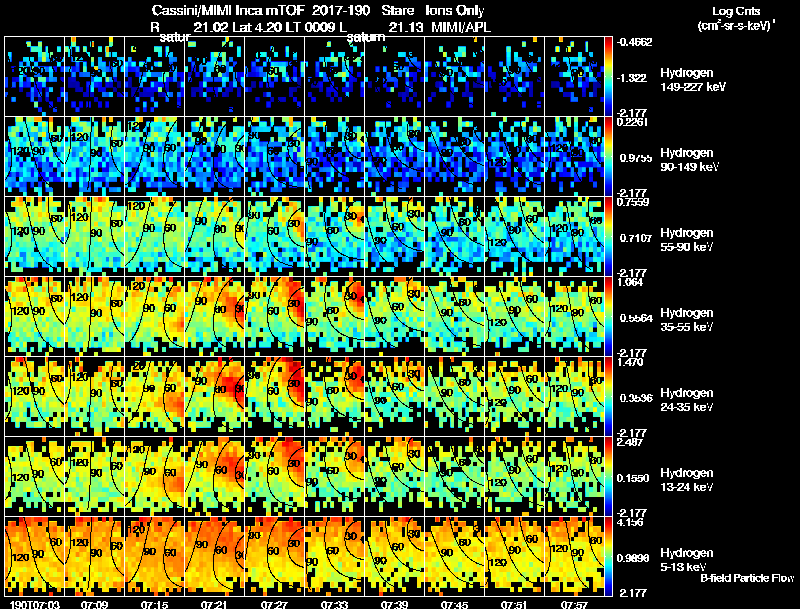Image resolution: width=800 pixels, height=609 pixels.
Task: Select the 07:33 time marker on the axis
Action: tap(334, 604)
